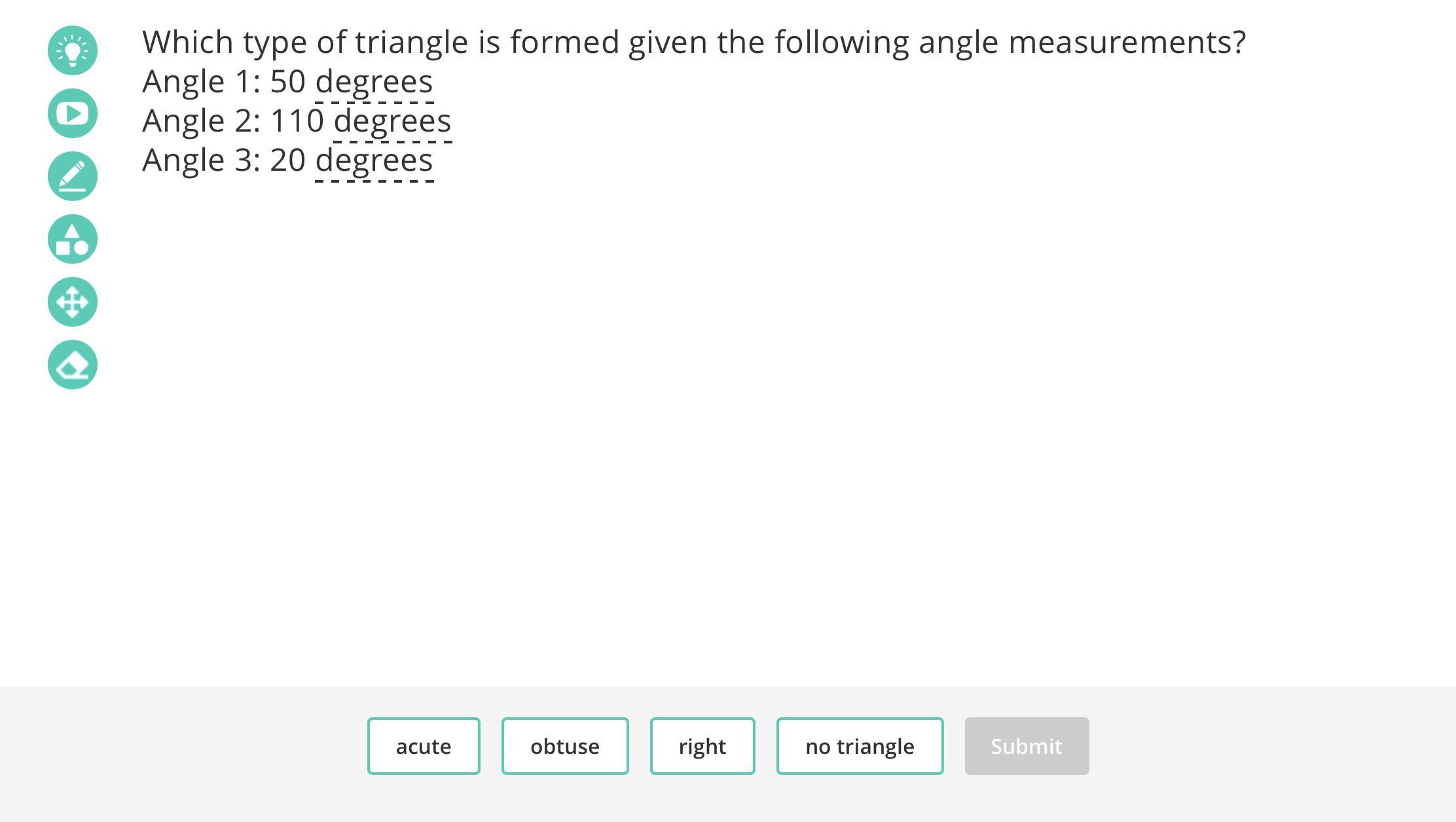Viewport: 1456px width, 822px height.
Task: Open the shapes tool icon
Action: (73, 239)
